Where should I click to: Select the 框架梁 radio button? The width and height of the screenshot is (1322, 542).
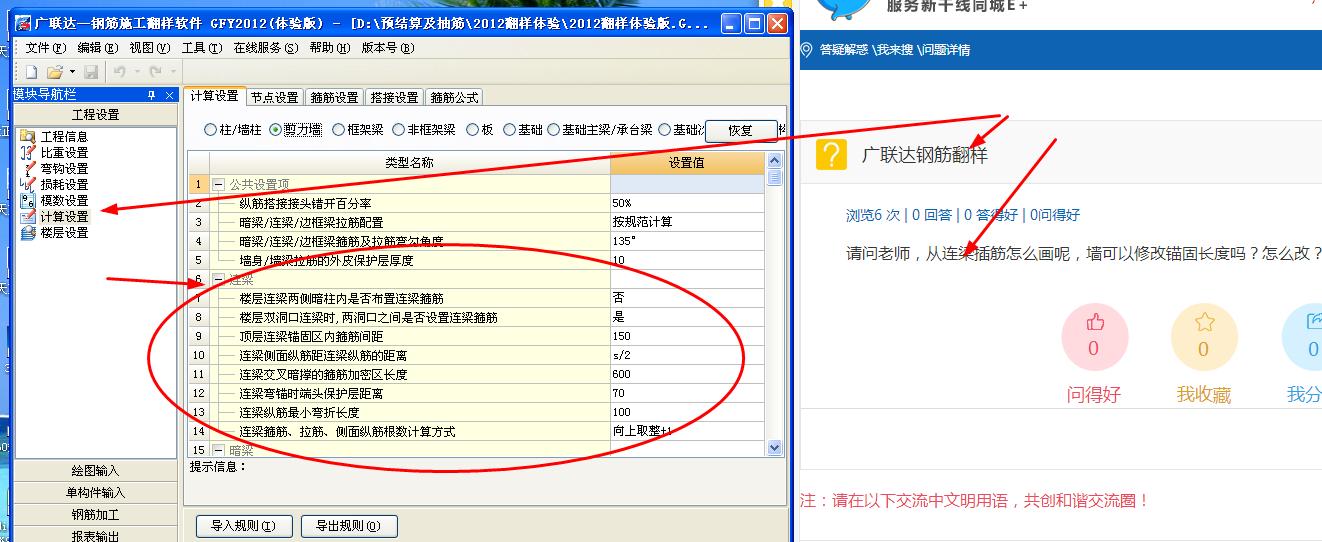(x=358, y=130)
